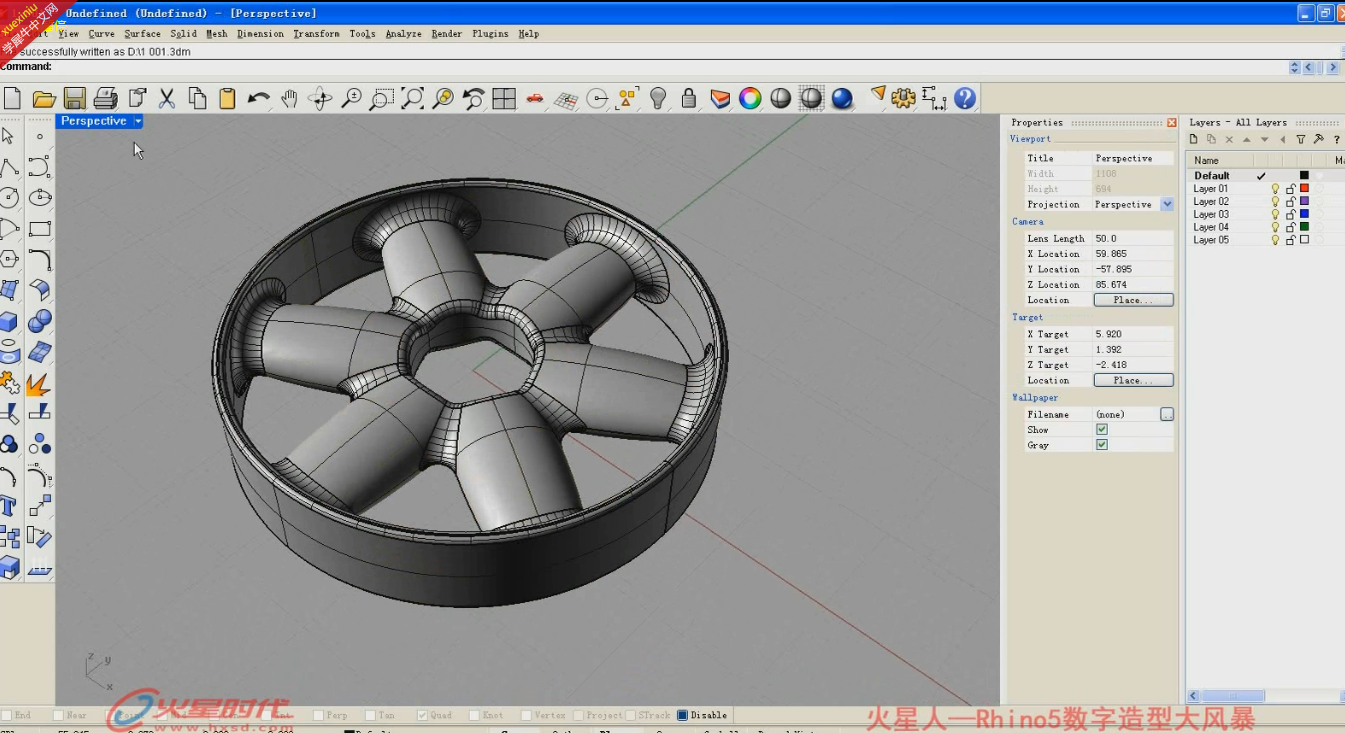
Task: Select the Layer 02 row name
Action: 1210,201
